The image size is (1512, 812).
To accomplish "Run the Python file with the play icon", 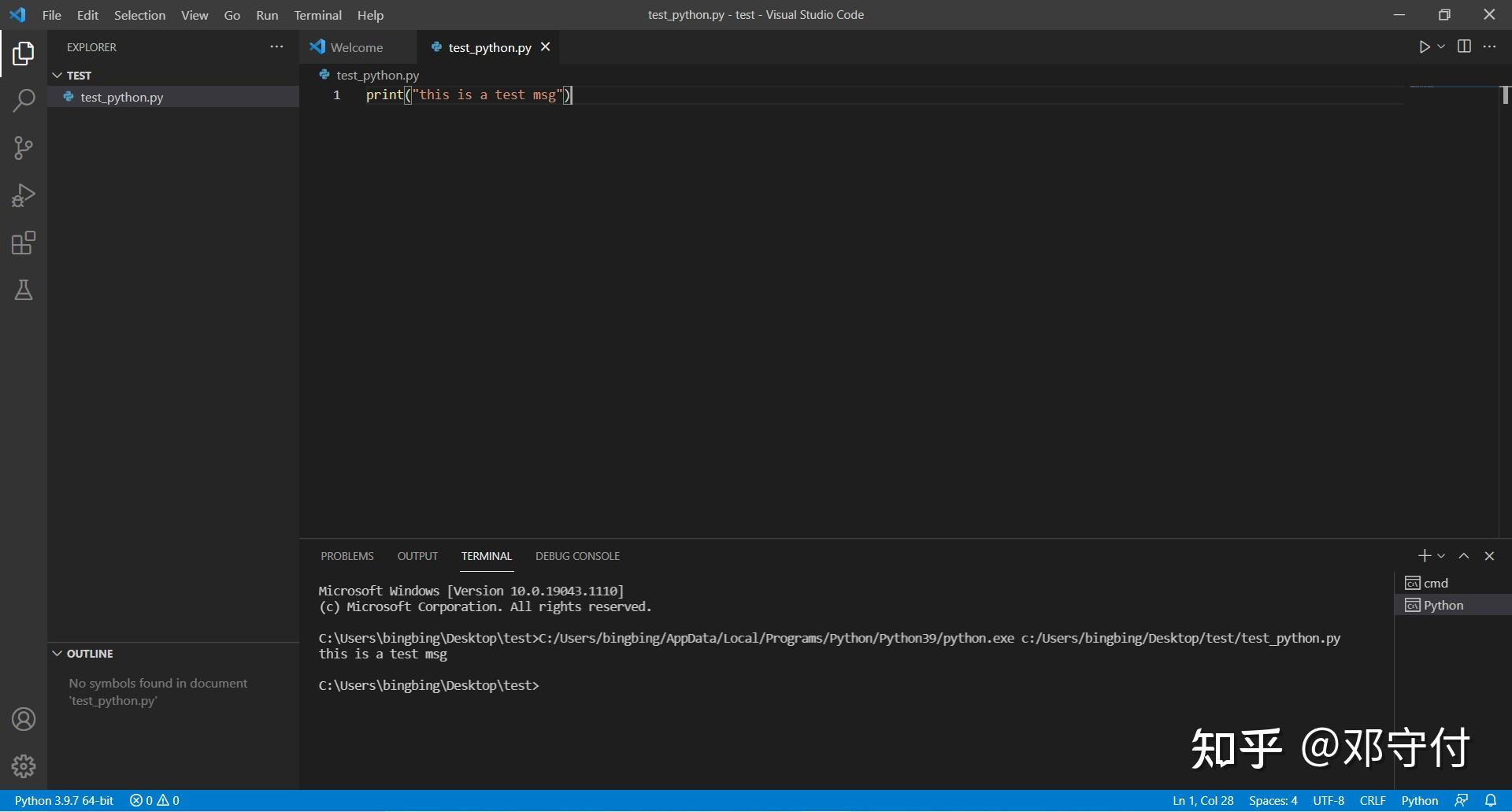I will [x=1425, y=46].
